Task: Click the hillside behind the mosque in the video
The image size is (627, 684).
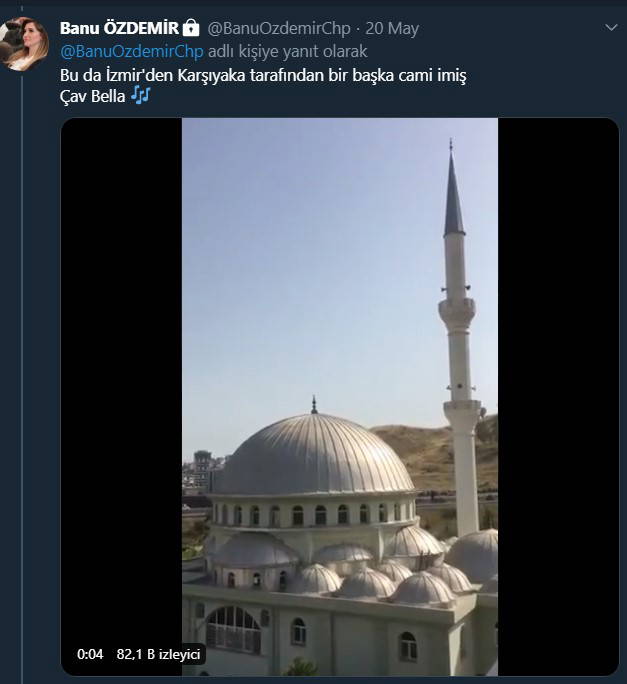Action: (420, 450)
